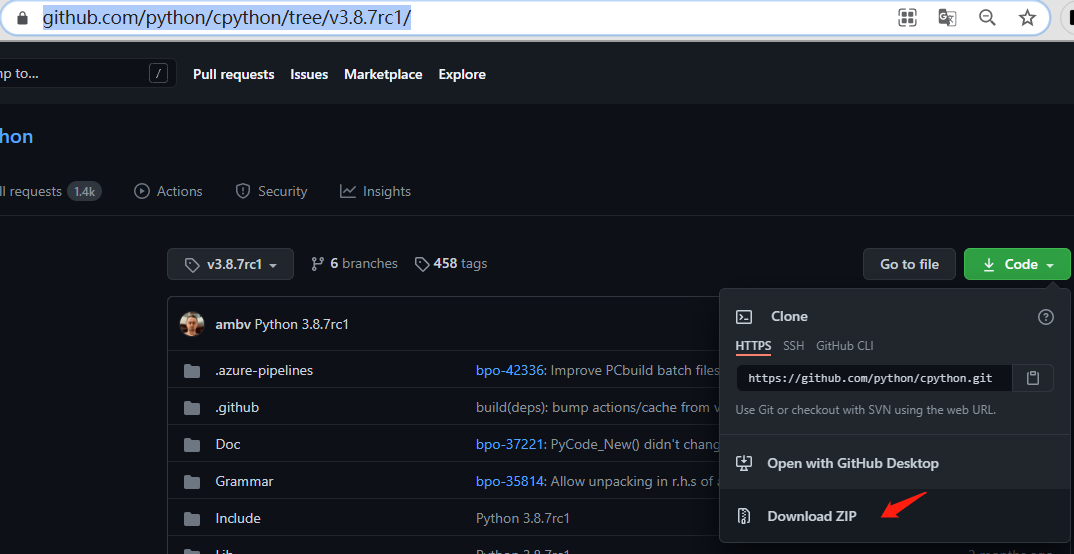1074x554 pixels.
Task: Select the HTTPS clone tab
Action: pos(753,346)
